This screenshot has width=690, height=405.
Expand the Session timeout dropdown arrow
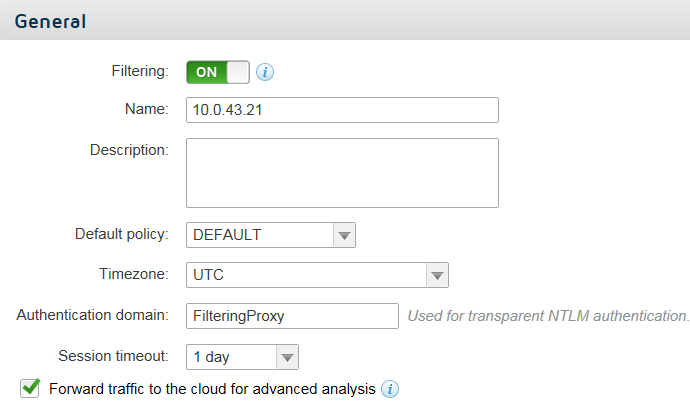tap(287, 357)
